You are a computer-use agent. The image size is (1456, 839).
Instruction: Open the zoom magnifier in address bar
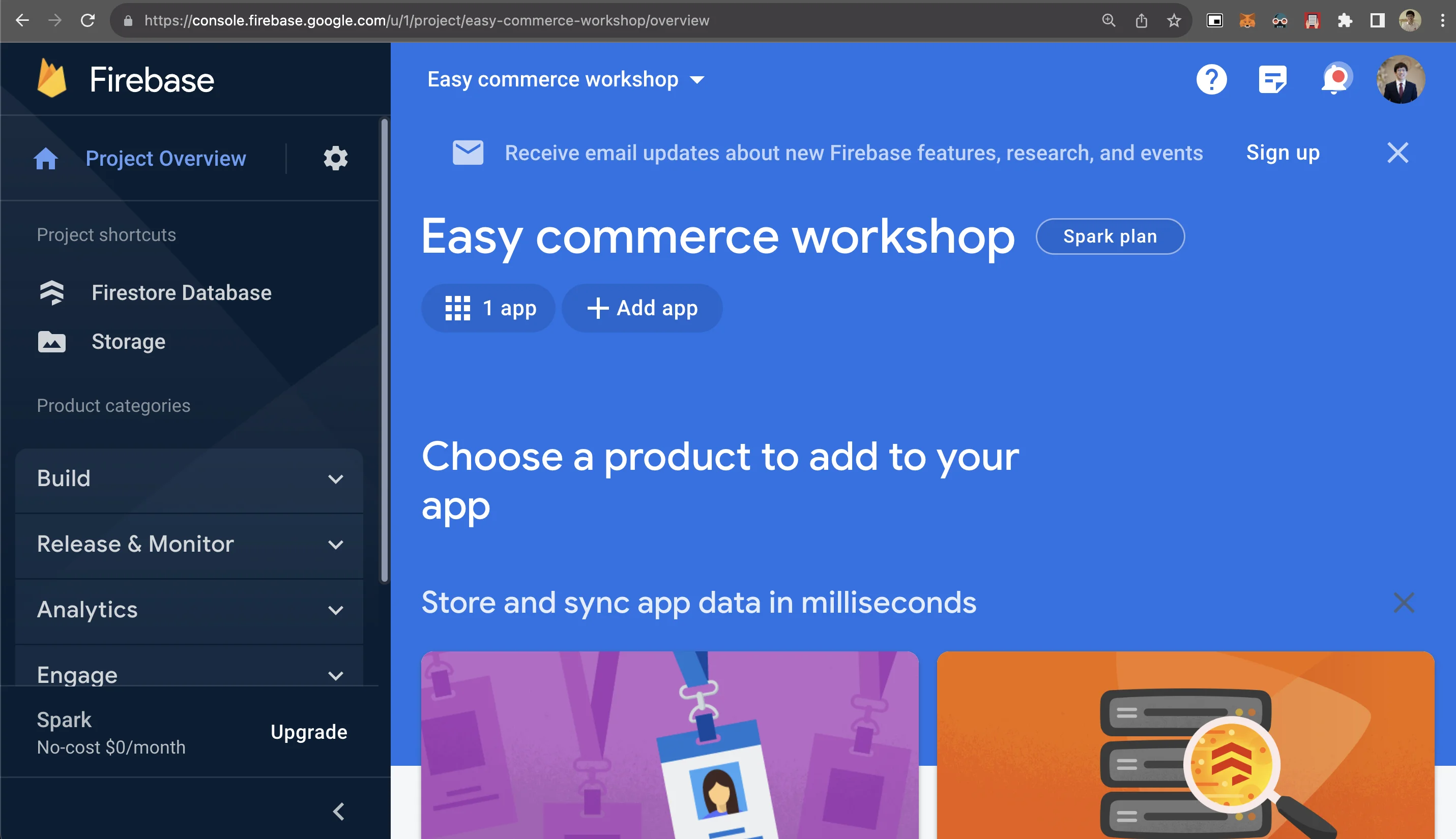(x=1109, y=21)
